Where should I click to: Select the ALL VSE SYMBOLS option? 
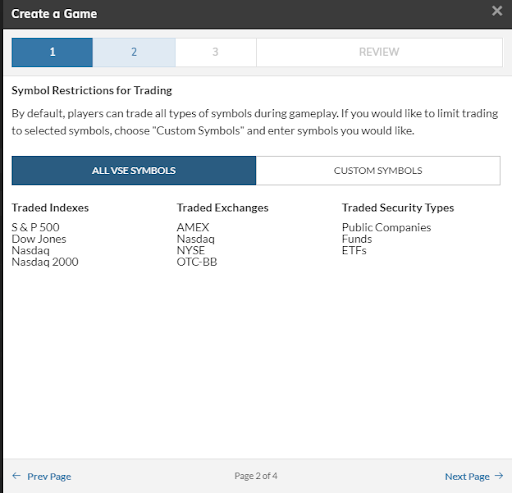134,170
